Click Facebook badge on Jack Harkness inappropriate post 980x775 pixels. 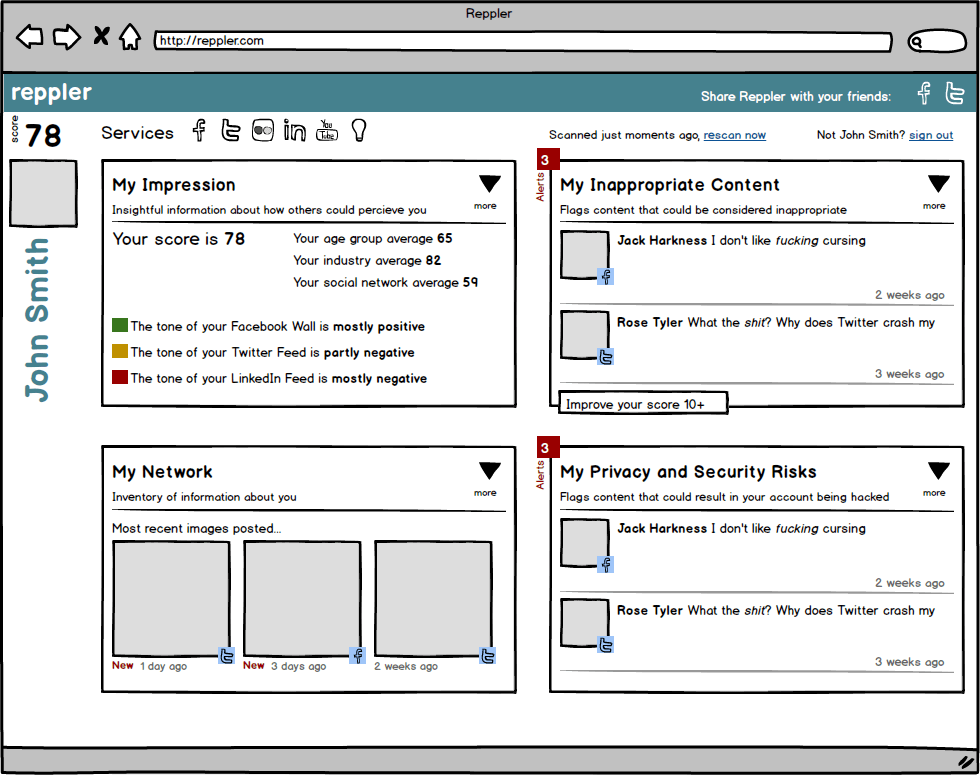(x=606, y=276)
